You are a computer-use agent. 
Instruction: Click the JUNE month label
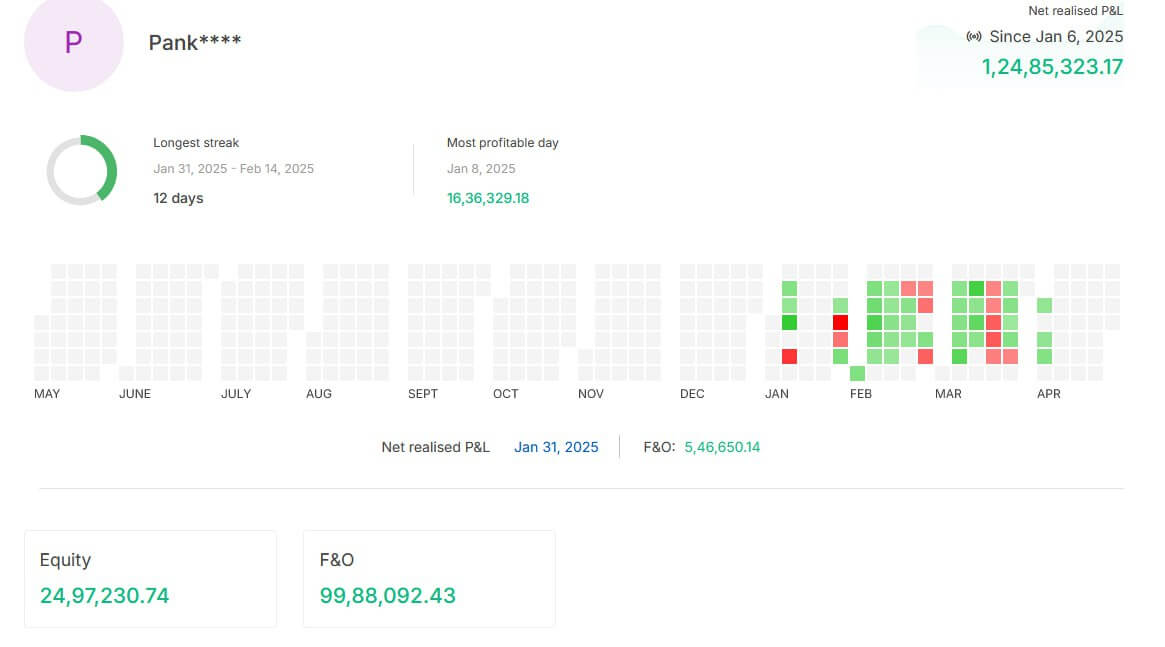134,394
